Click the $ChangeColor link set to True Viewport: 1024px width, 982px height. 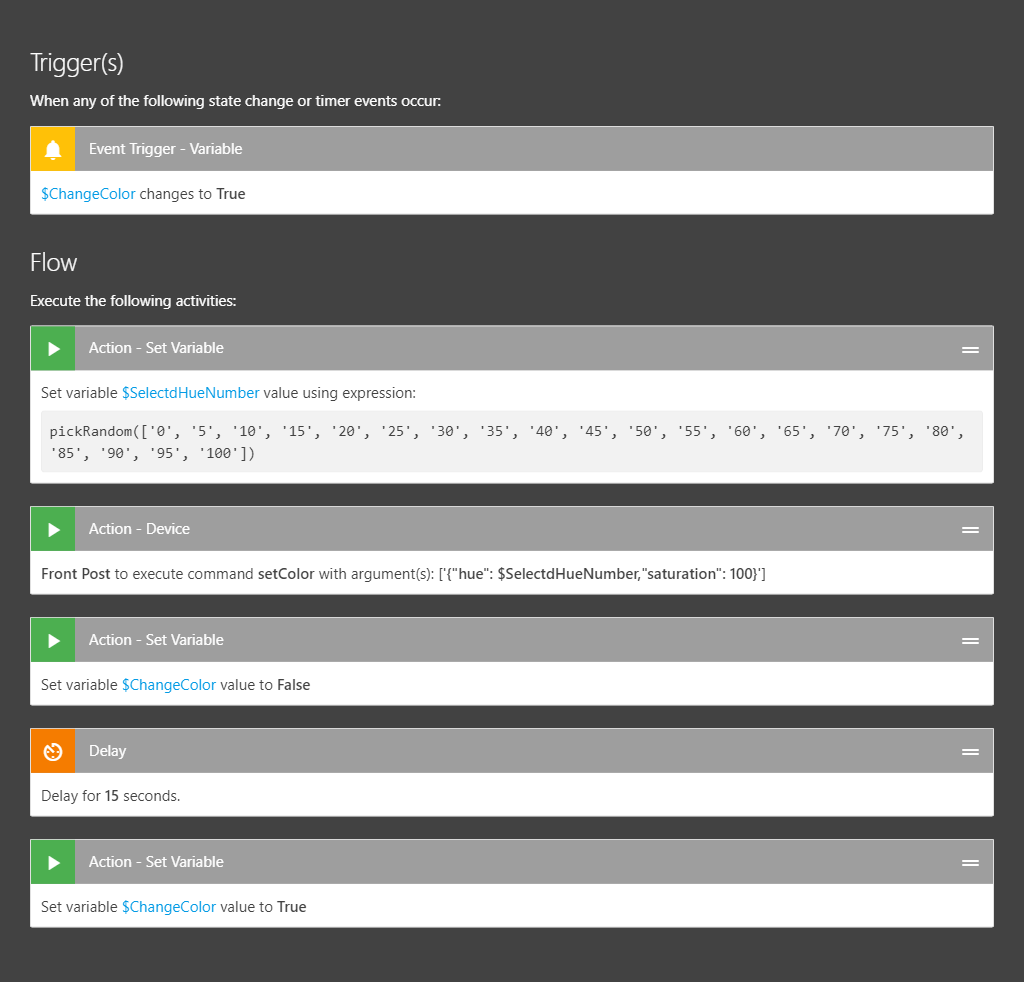(x=168, y=906)
